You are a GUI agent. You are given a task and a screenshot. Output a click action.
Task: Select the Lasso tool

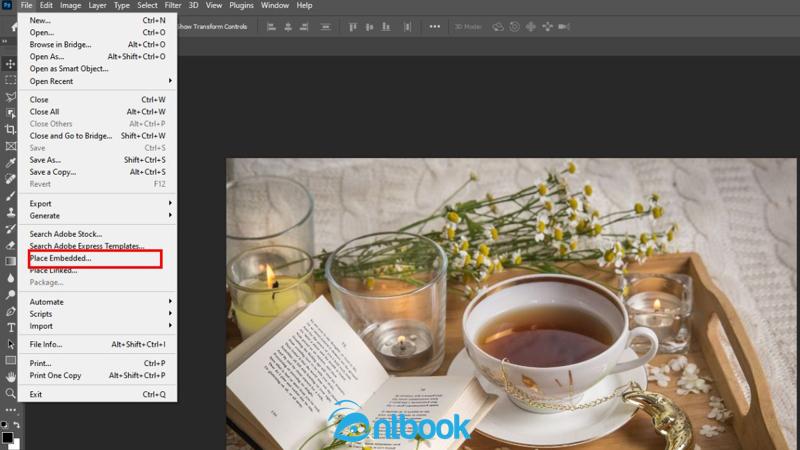tap(10, 97)
